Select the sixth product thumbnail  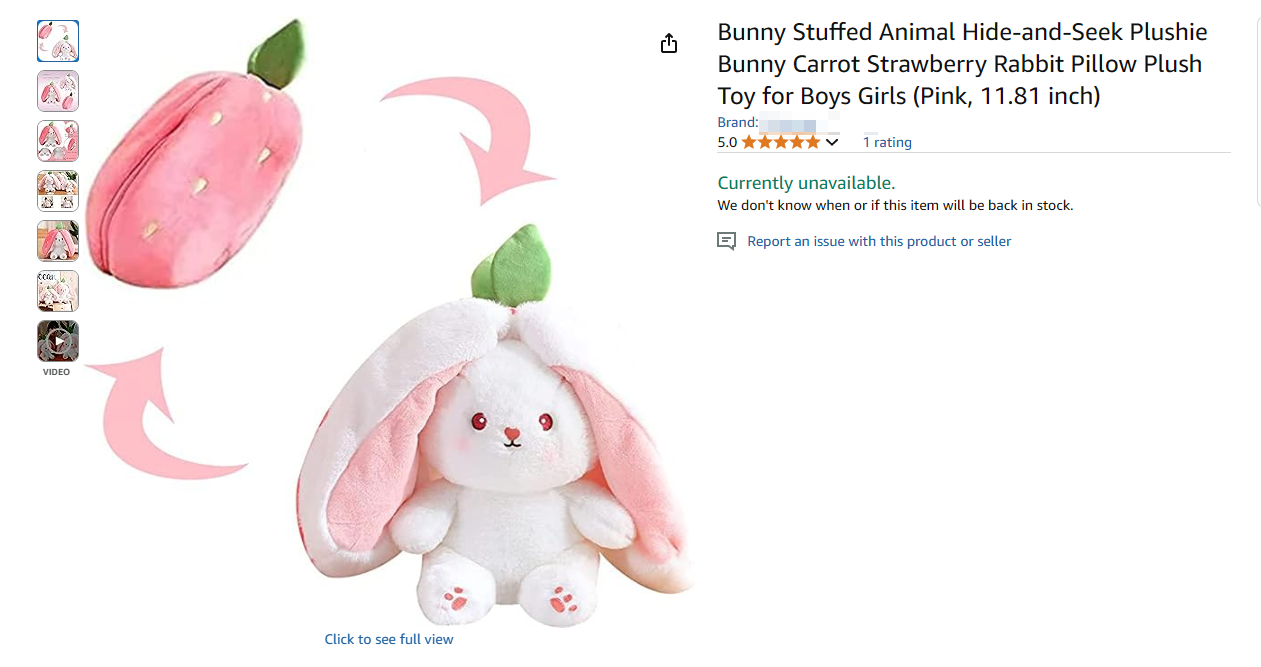58,291
